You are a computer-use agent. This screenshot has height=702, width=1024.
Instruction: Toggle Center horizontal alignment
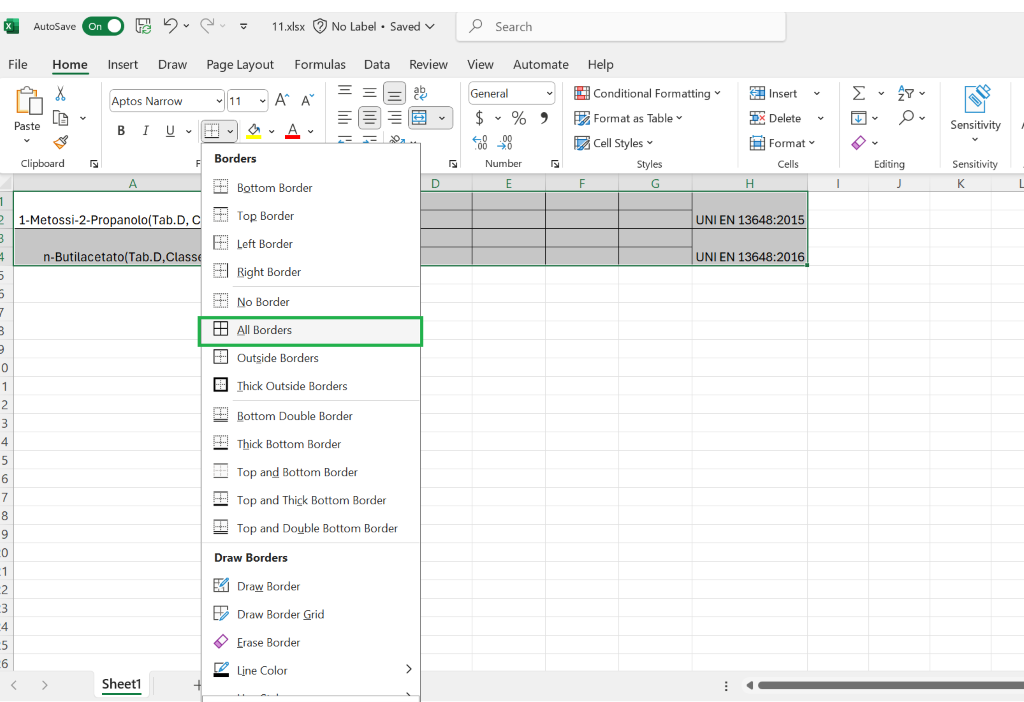click(x=370, y=118)
